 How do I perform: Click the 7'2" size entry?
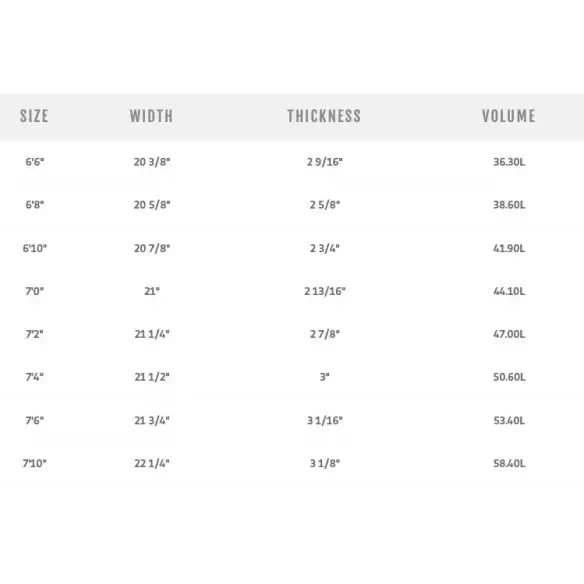click(x=34, y=334)
